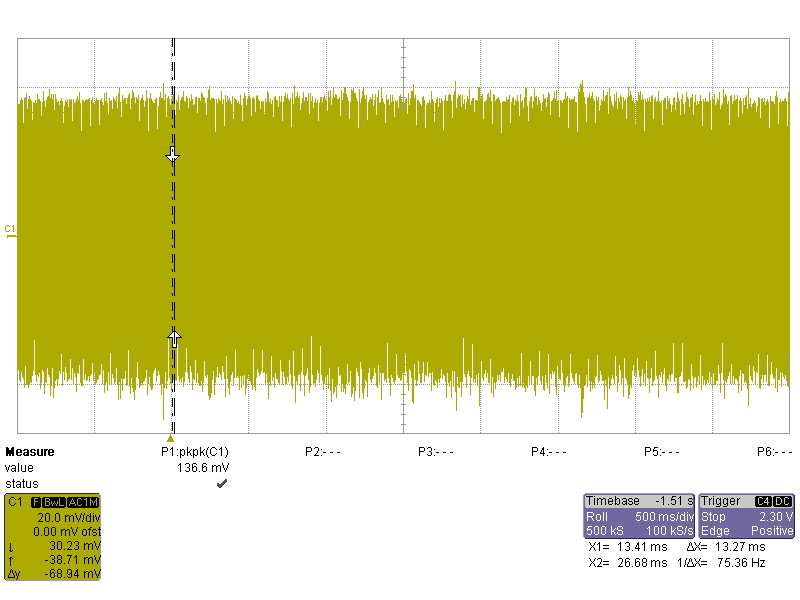Select the empty P2 measurement slot

[x=322, y=452]
